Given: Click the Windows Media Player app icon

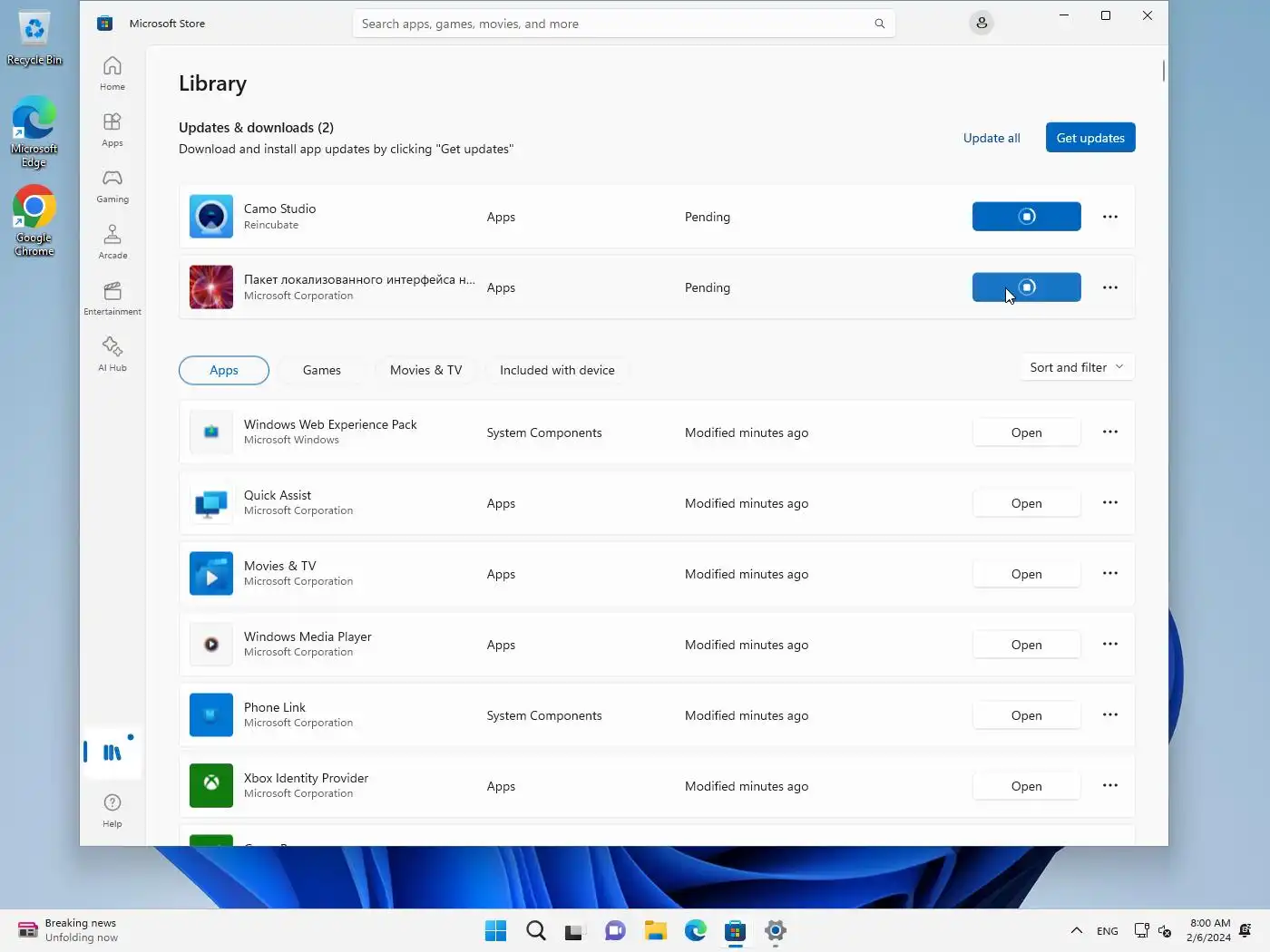Looking at the screenshot, I should tap(211, 645).
